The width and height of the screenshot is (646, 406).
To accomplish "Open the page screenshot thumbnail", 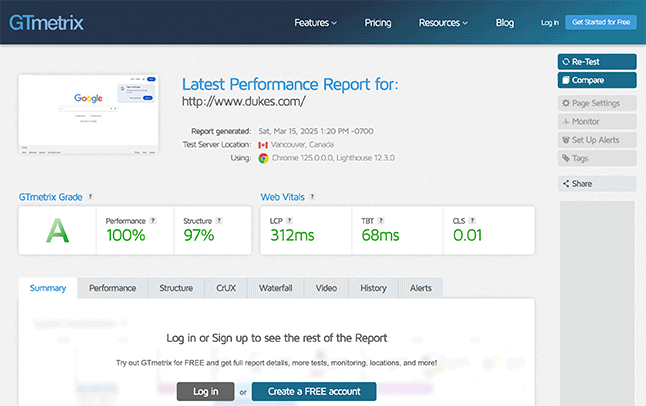I will coord(89,114).
